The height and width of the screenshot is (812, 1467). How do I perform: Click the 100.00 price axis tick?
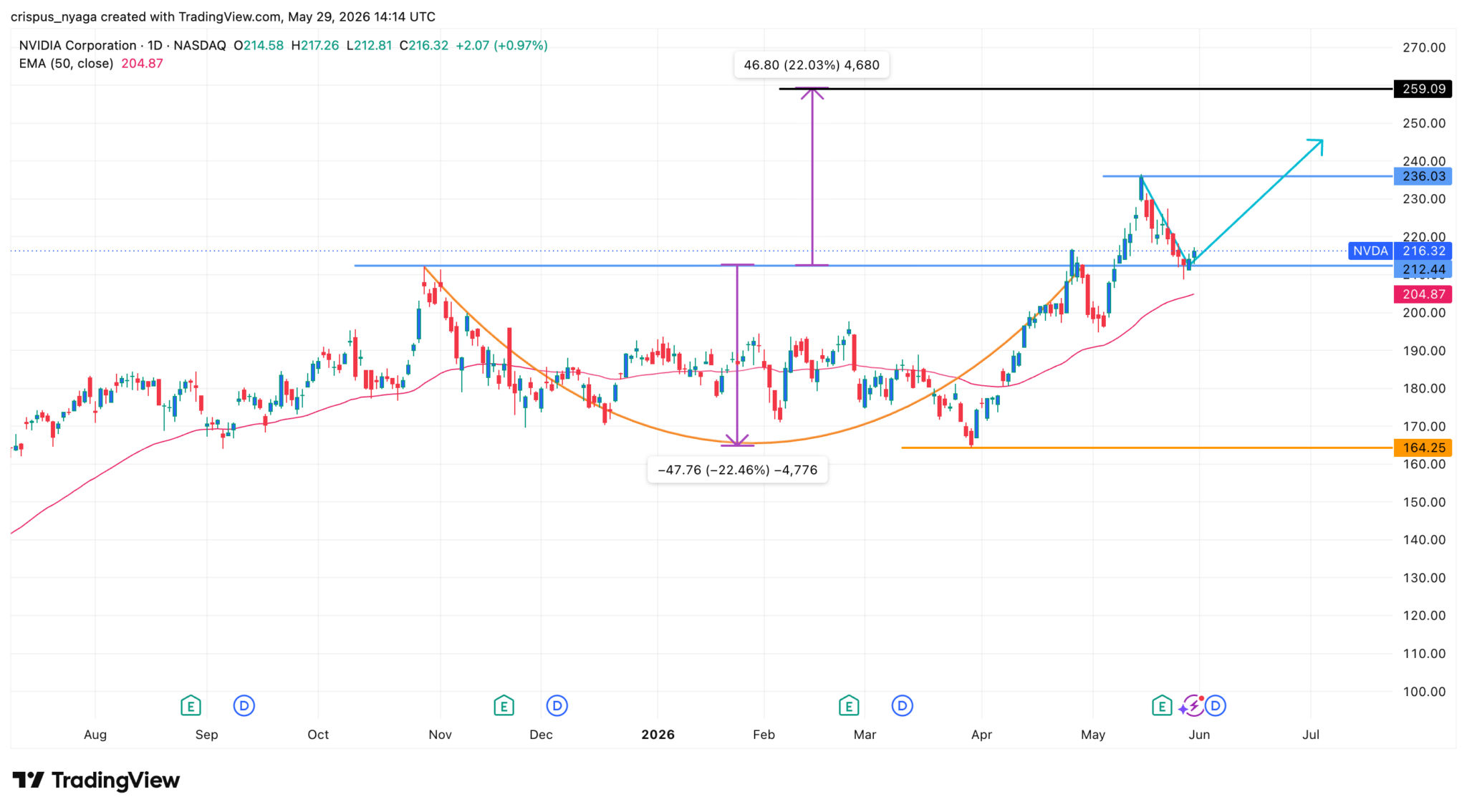pos(1424,692)
